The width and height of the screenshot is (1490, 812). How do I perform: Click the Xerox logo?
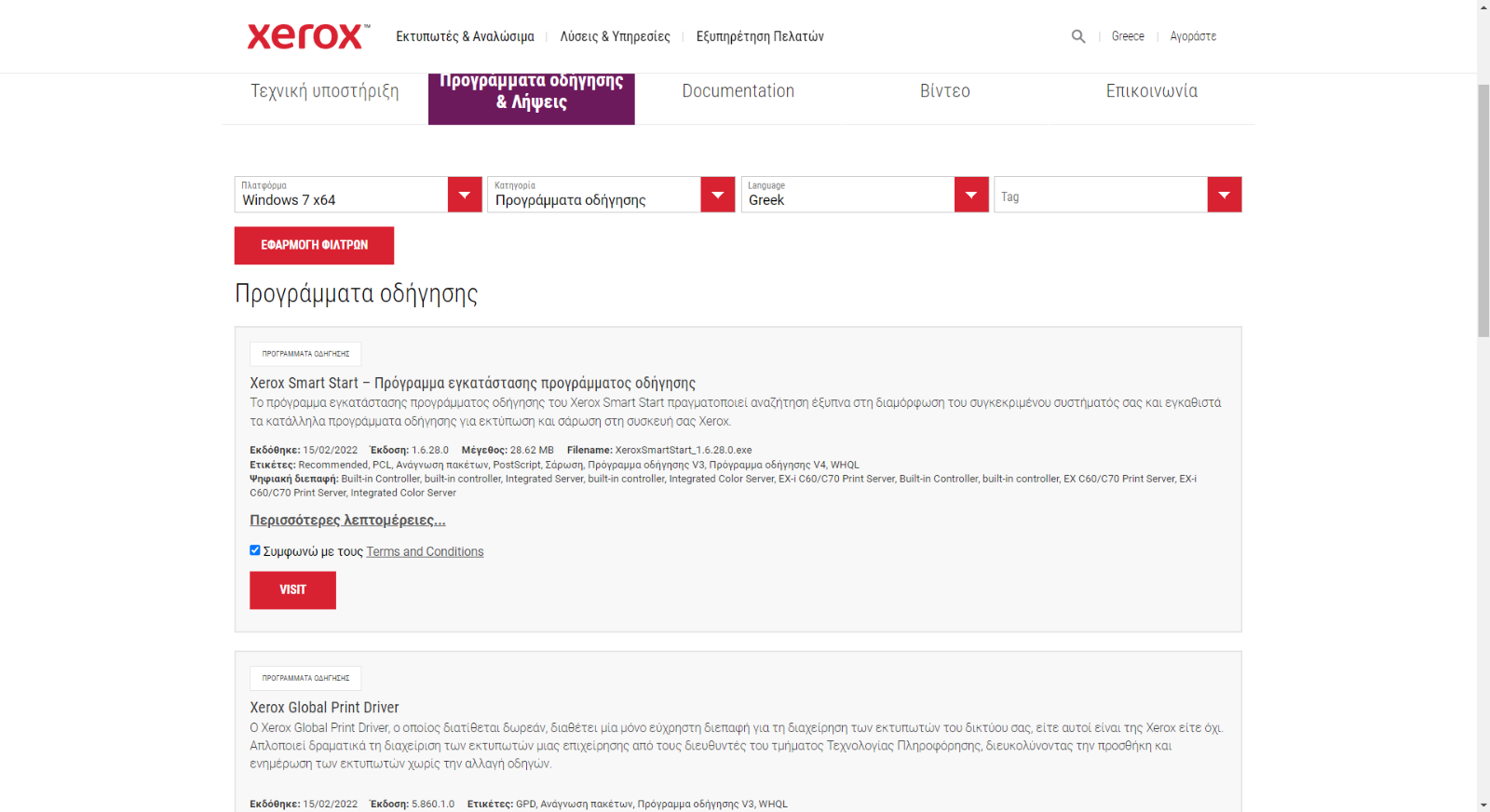[308, 36]
